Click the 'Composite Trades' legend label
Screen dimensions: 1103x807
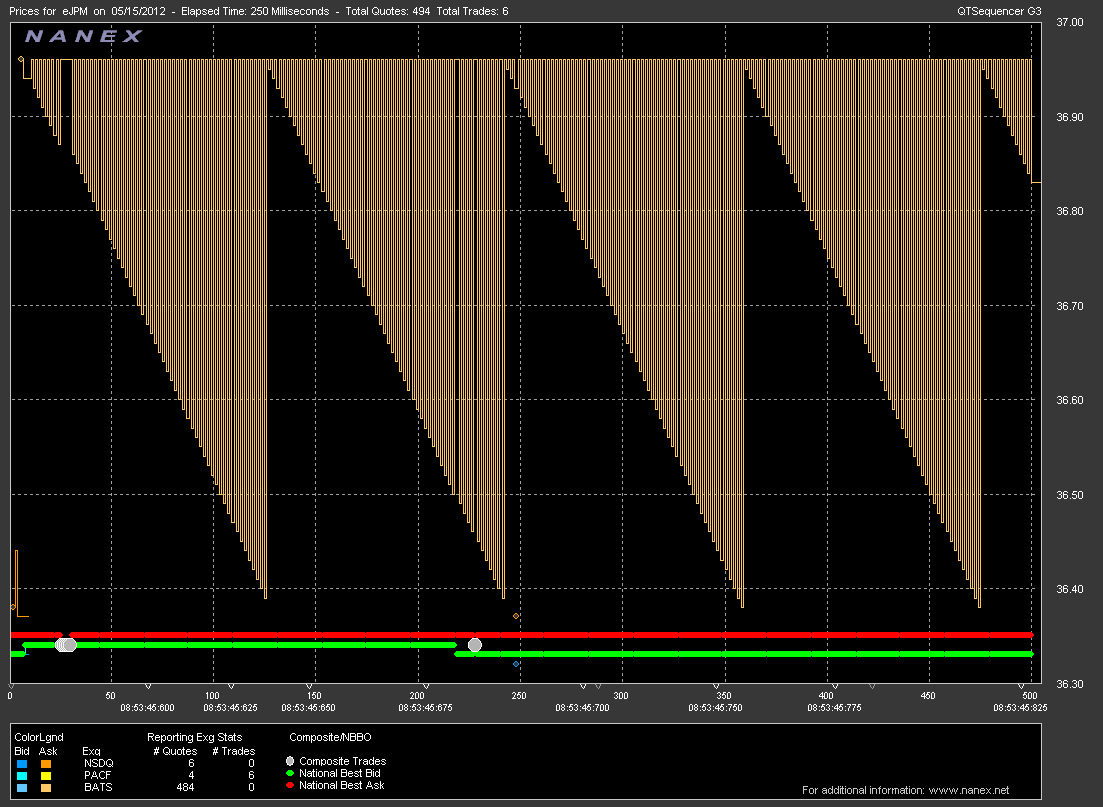pyautogui.click(x=343, y=761)
